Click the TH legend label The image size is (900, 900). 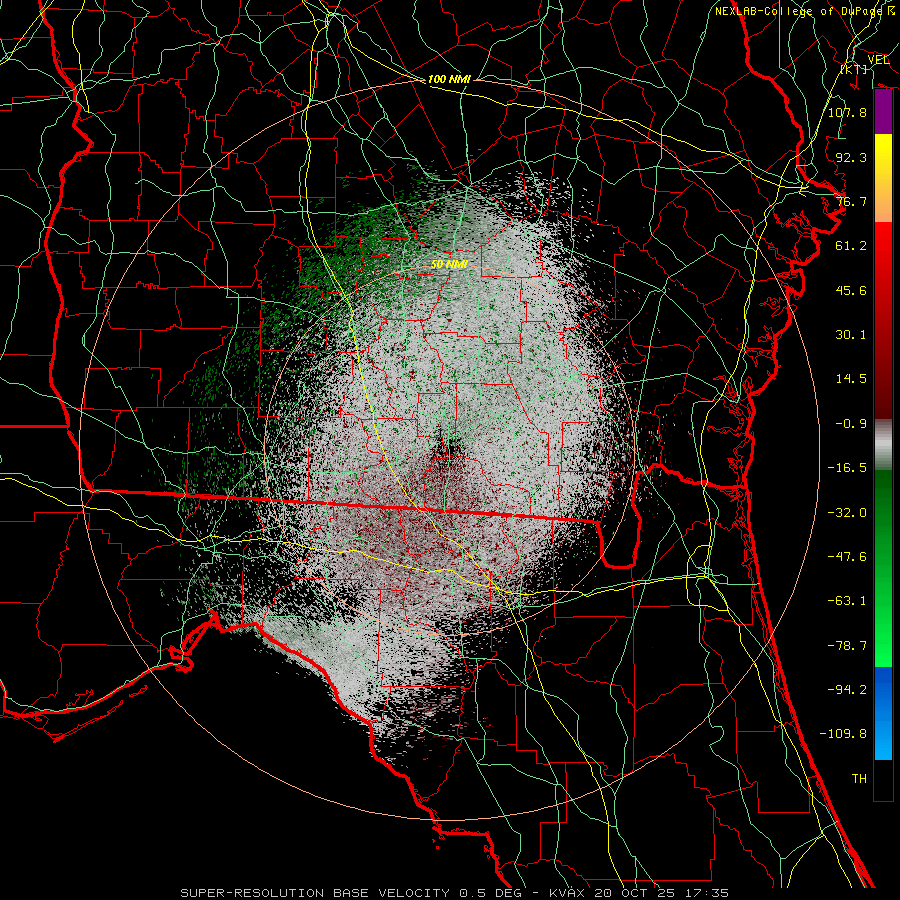859,779
